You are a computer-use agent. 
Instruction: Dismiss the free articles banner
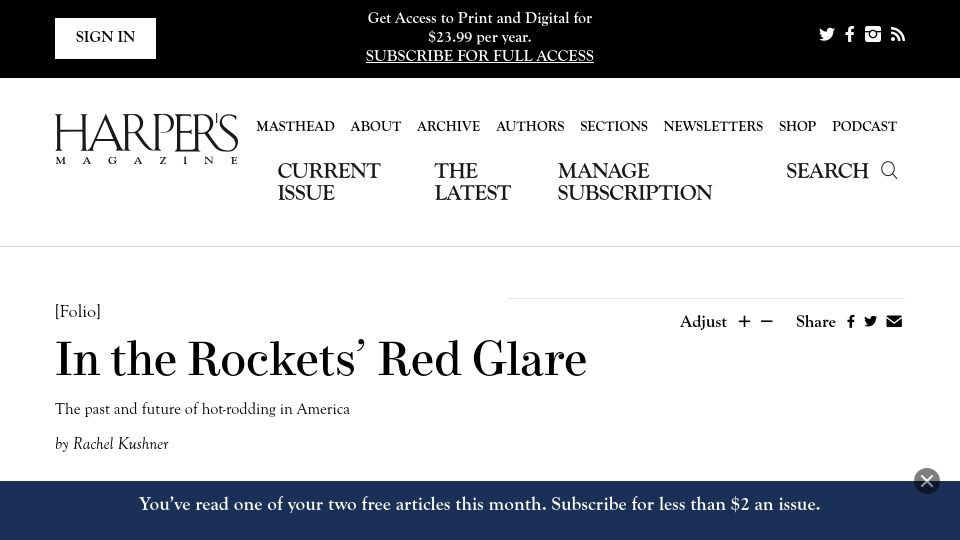click(x=927, y=481)
